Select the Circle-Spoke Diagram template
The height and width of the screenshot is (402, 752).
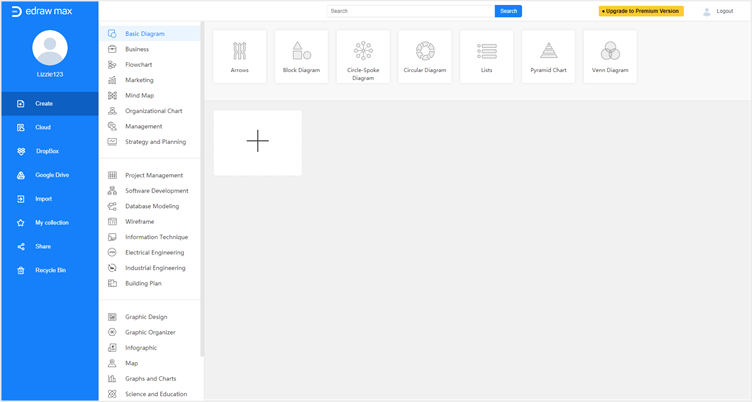click(363, 57)
